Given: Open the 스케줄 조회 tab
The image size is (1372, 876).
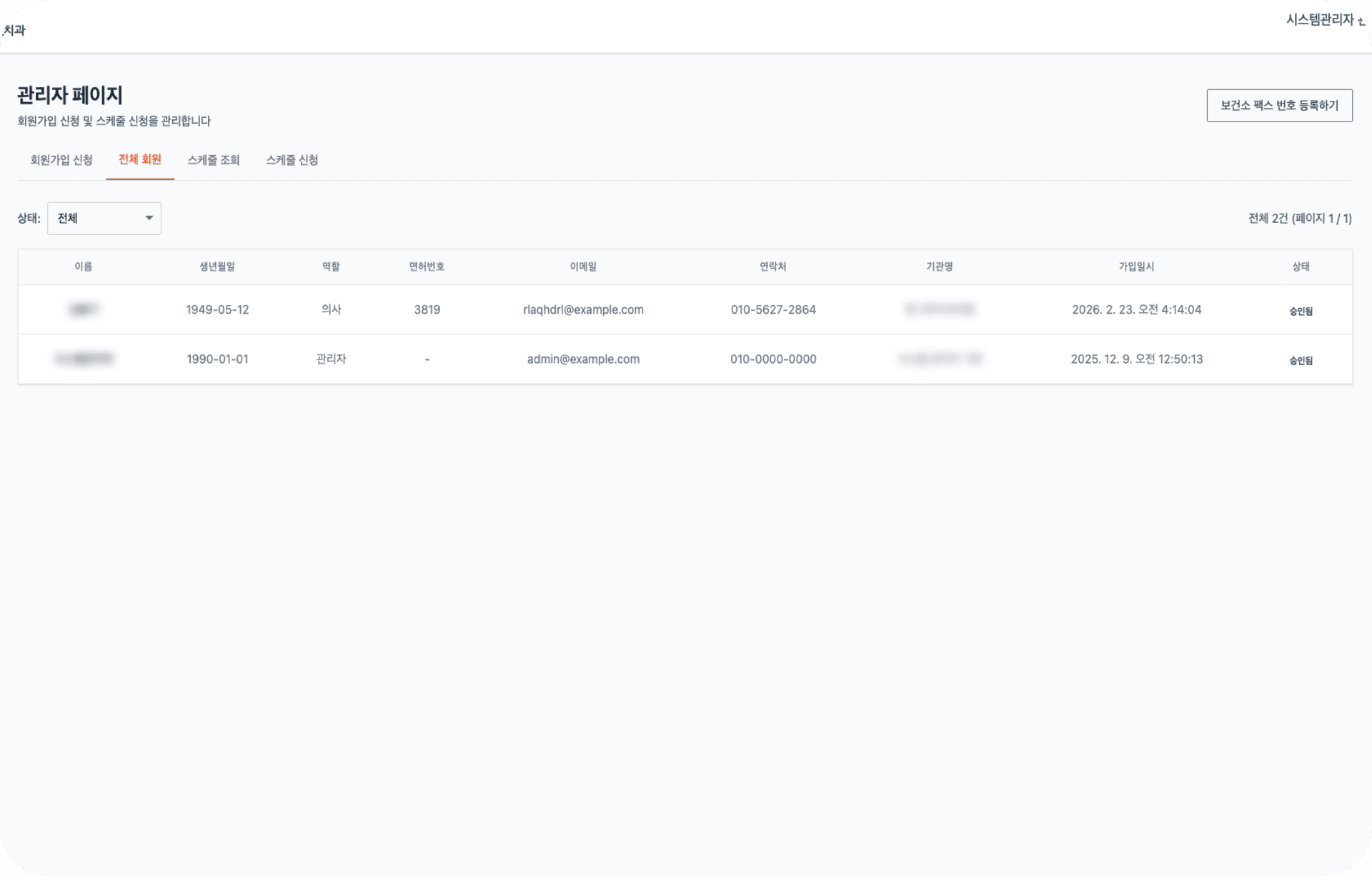Looking at the screenshot, I should pos(214,160).
